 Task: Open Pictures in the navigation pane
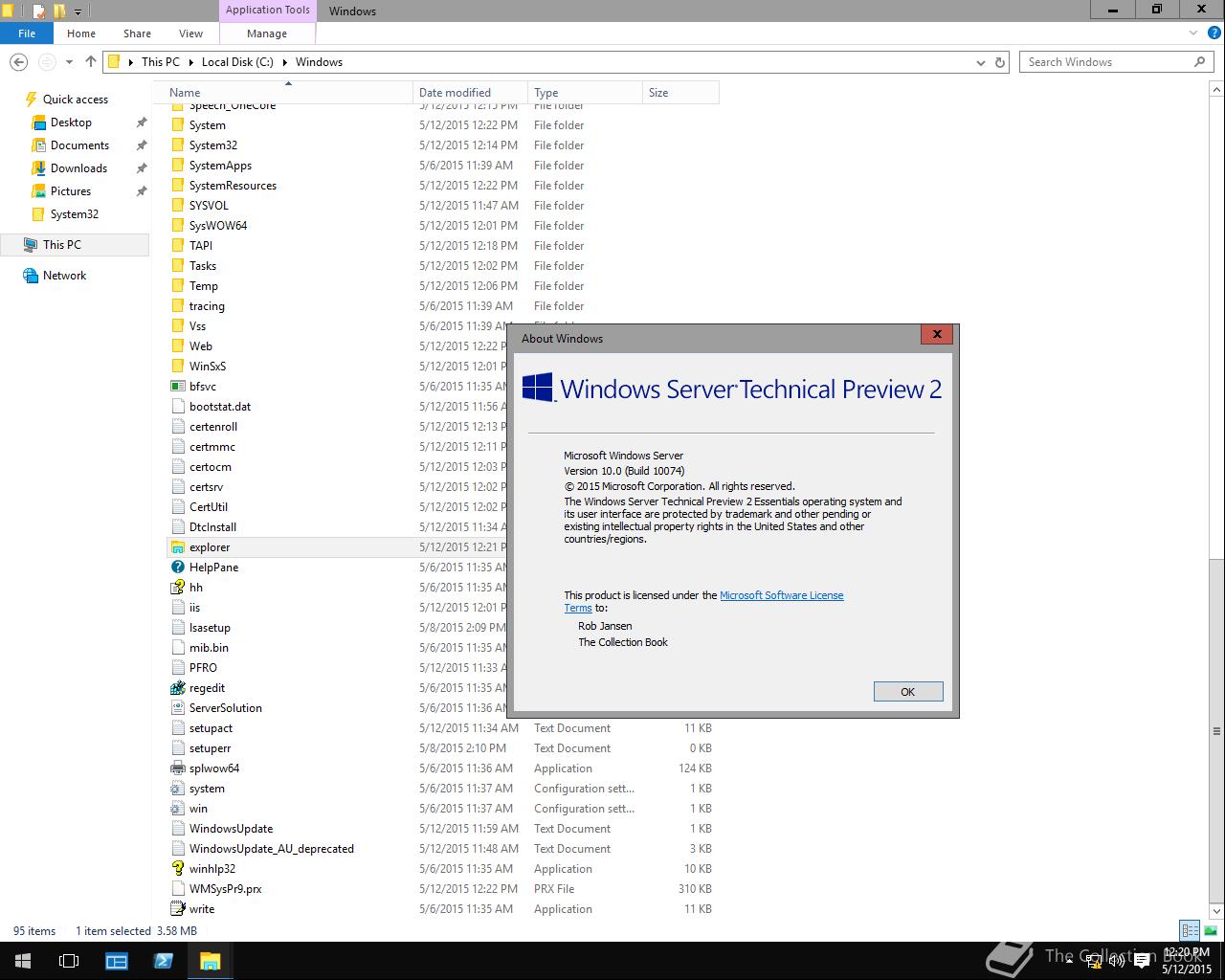(x=71, y=191)
